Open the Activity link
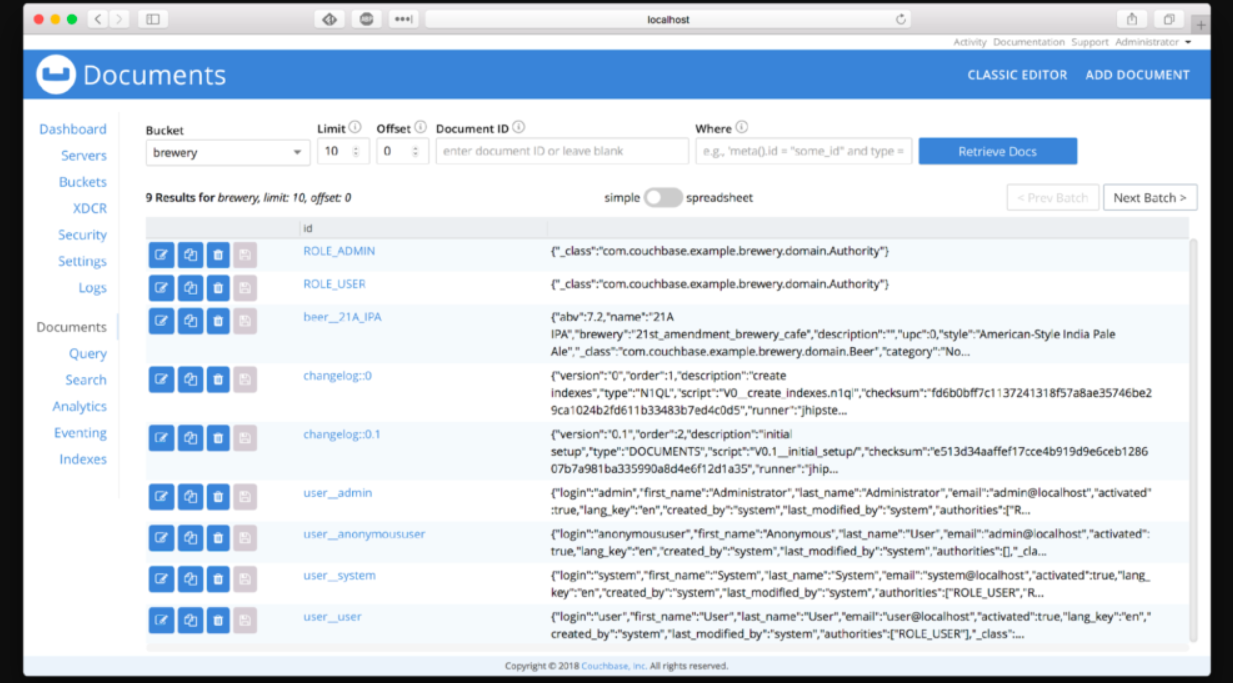Viewport: 1233px width, 683px height. pyautogui.click(x=970, y=42)
